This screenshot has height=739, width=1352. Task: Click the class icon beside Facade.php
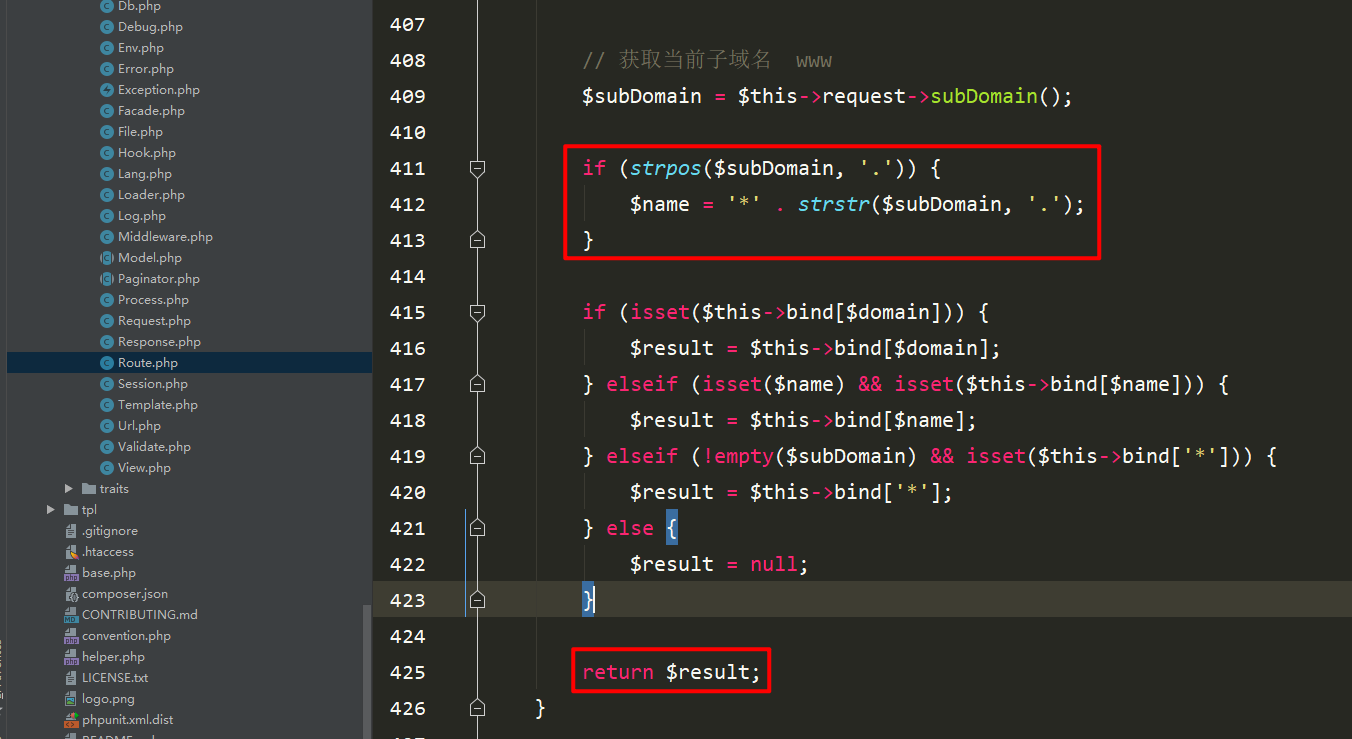coord(107,111)
